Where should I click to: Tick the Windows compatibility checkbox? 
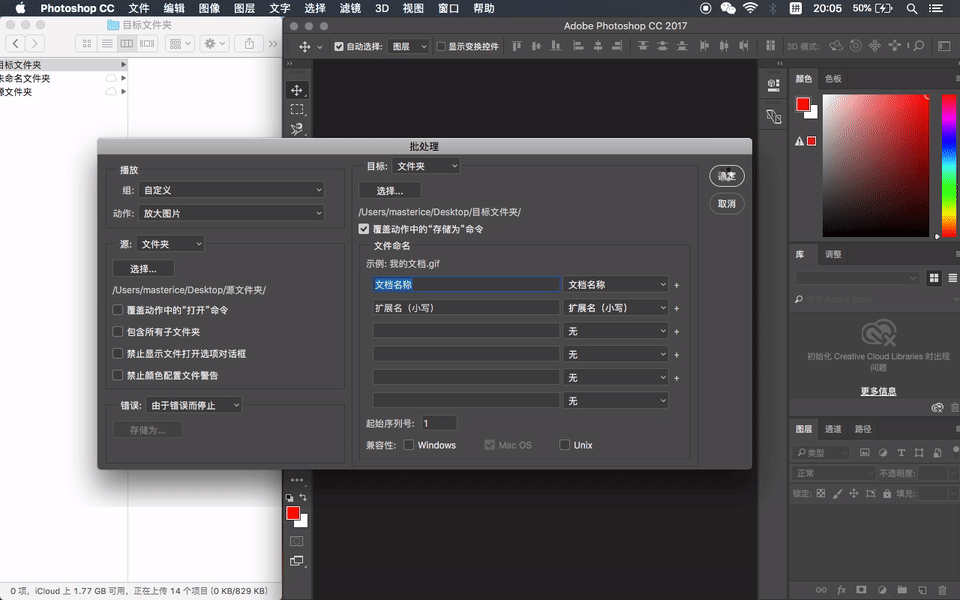click(x=409, y=445)
